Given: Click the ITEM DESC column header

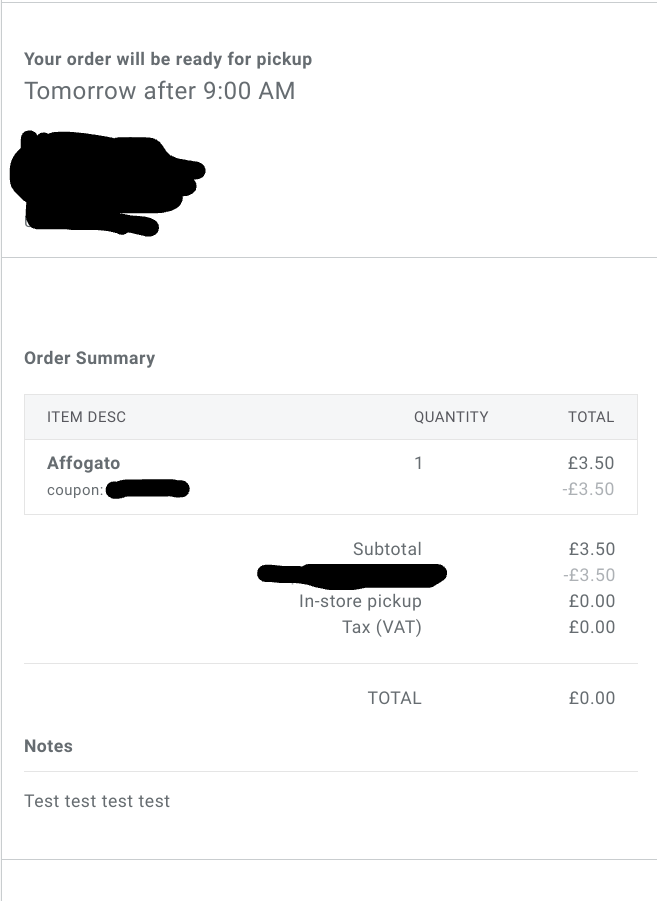Looking at the screenshot, I should 86,417.
